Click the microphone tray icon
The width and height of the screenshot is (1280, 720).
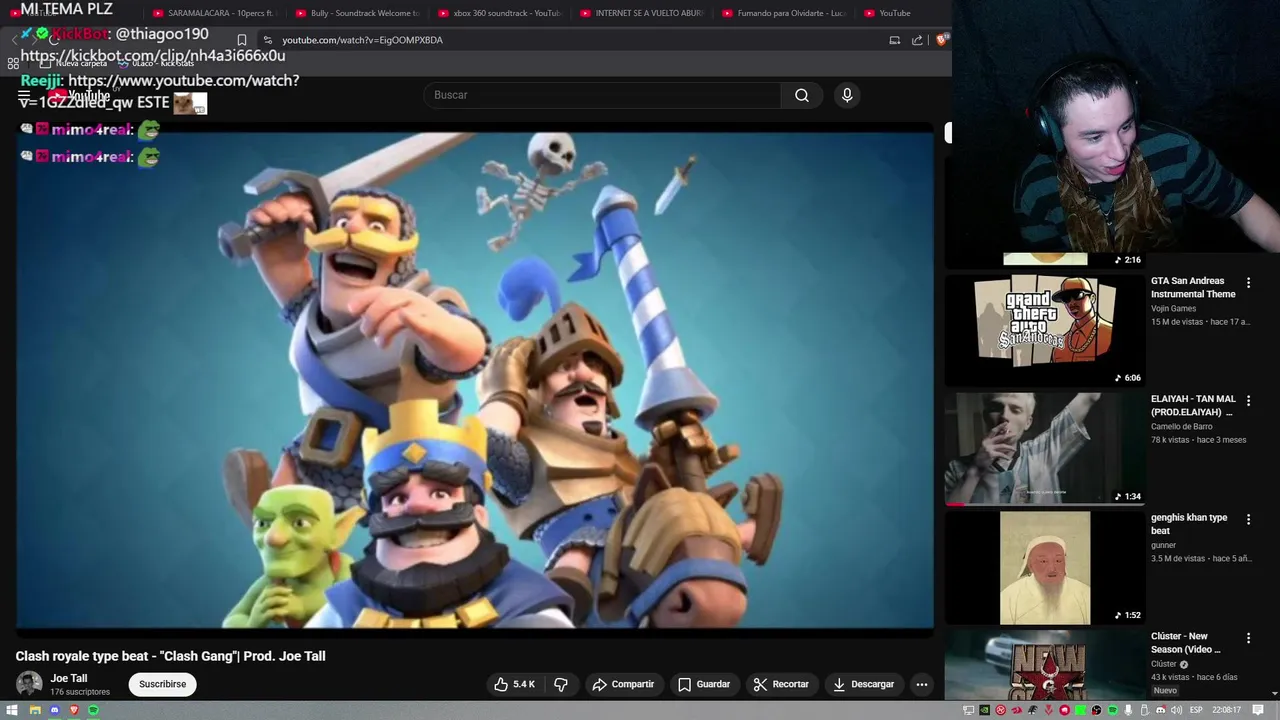tap(1128, 710)
